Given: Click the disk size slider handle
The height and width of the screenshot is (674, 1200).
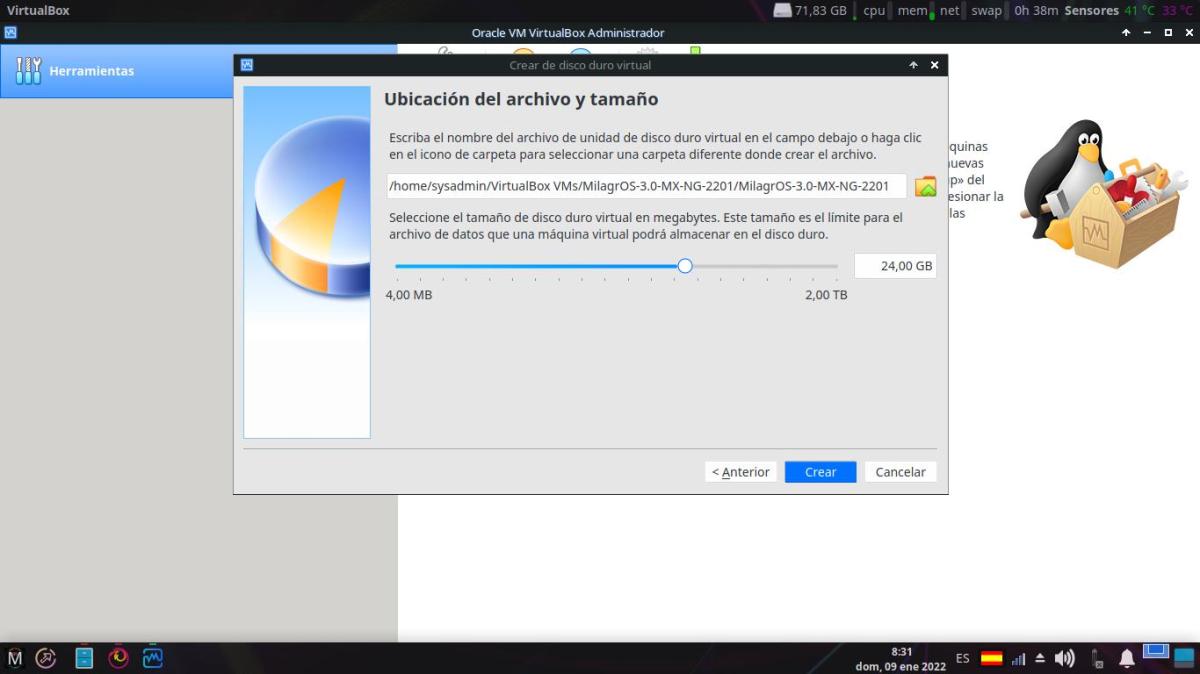Looking at the screenshot, I should pyautogui.click(x=685, y=266).
